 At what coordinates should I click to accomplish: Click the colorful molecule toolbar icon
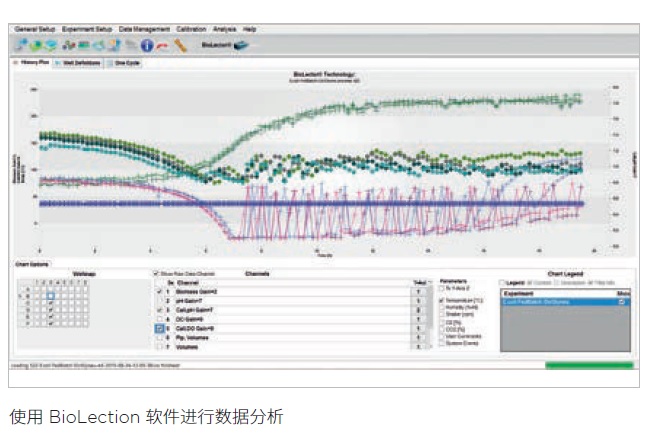point(69,45)
